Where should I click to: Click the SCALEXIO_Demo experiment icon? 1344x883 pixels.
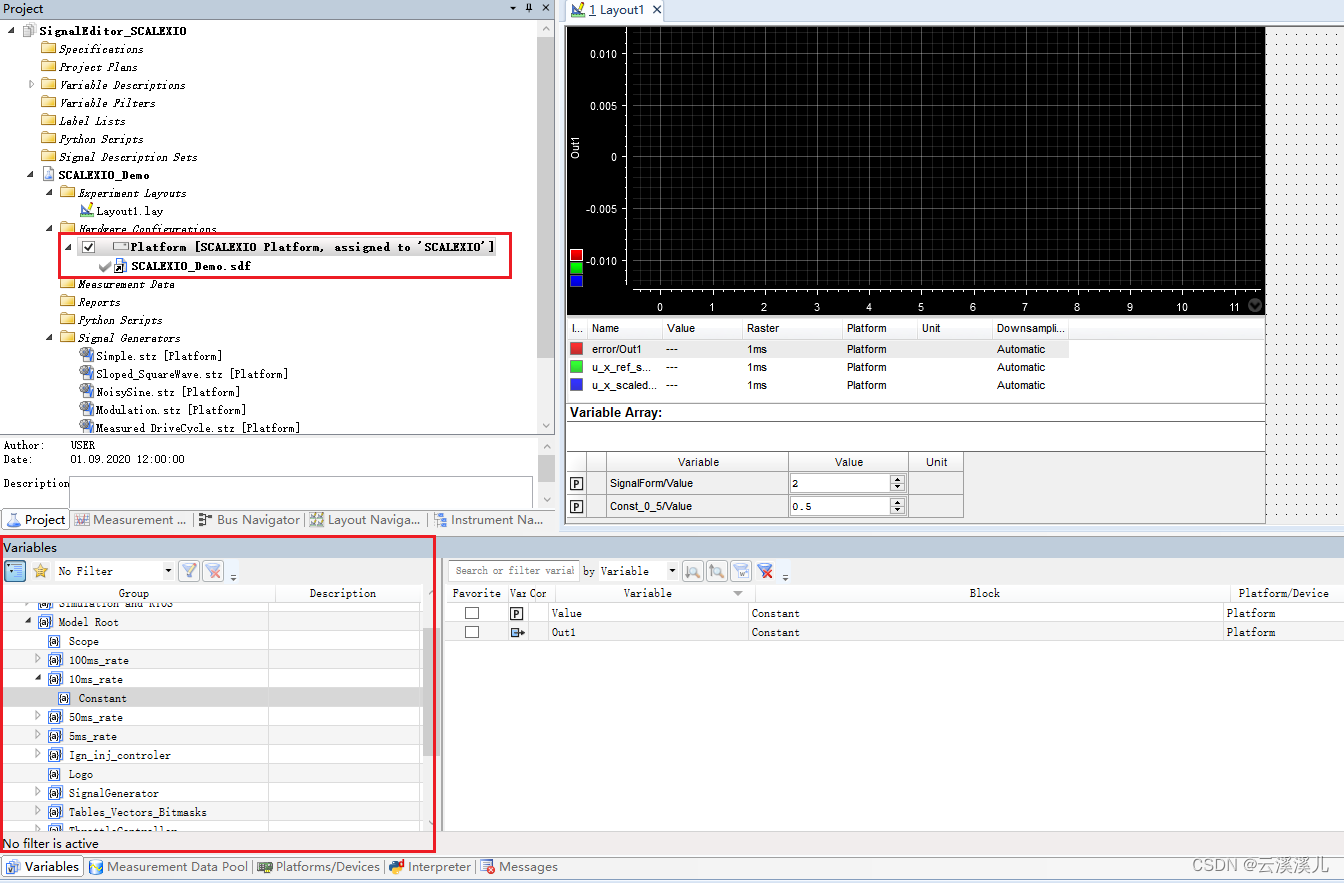point(49,175)
